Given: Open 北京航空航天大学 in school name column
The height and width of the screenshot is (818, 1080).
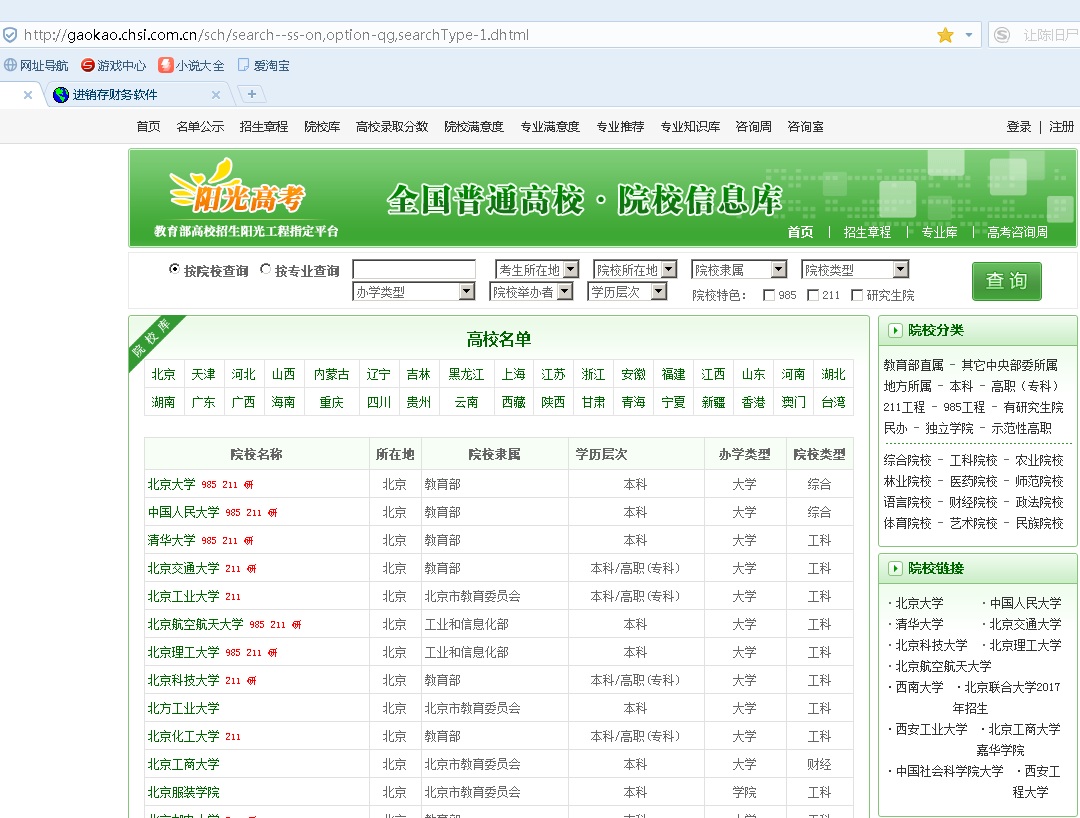Looking at the screenshot, I should coord(195,624).
